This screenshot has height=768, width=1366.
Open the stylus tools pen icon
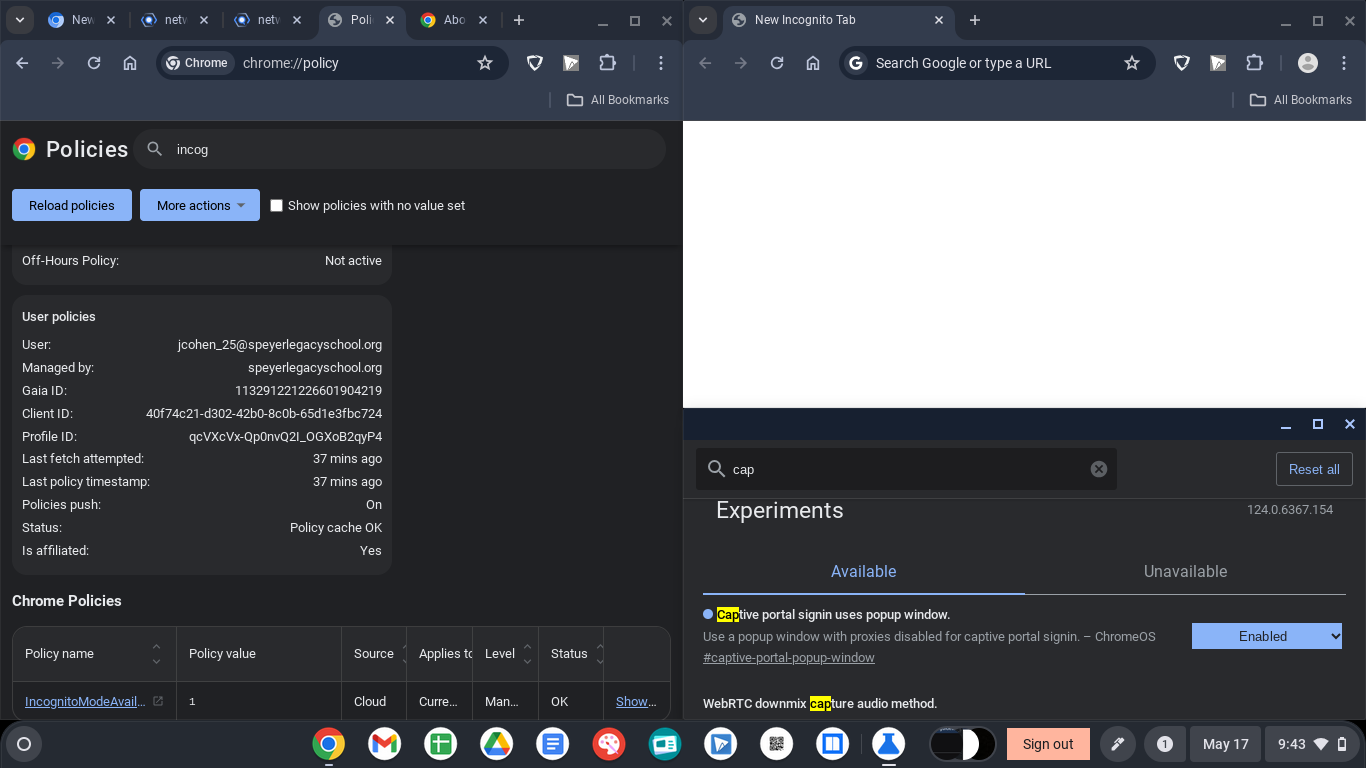coord(1118,744)
